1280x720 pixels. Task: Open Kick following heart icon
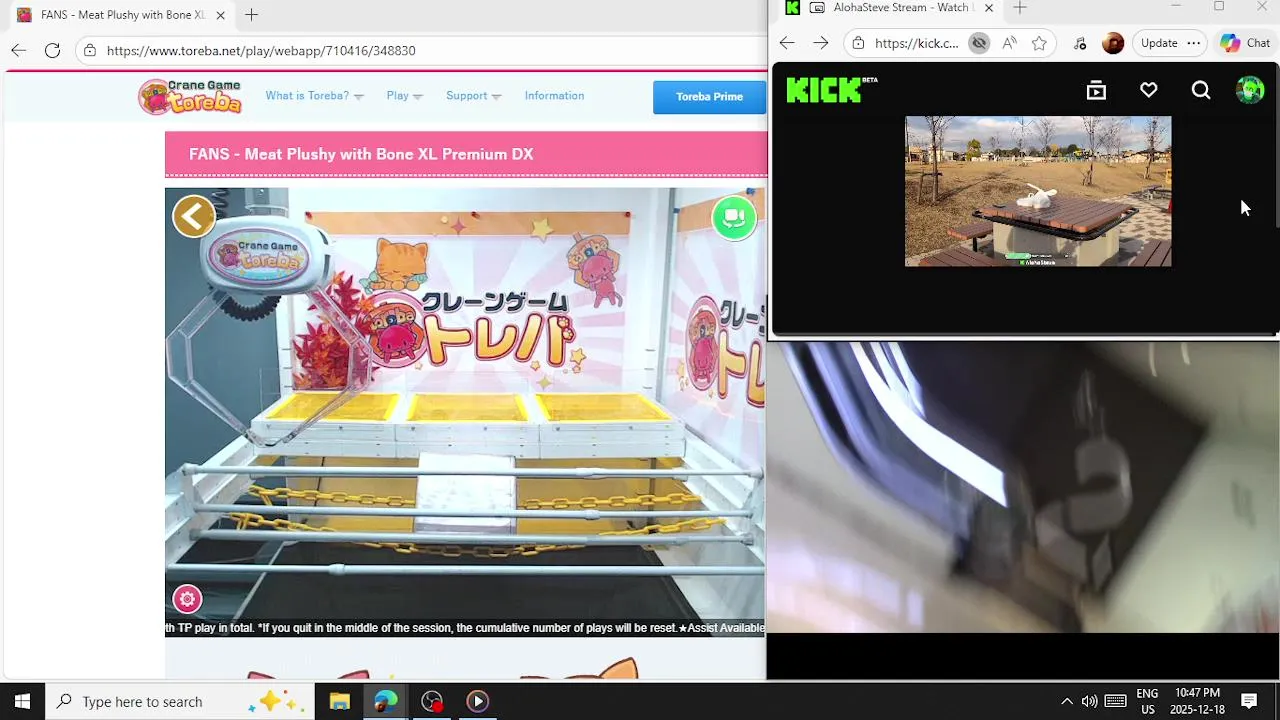[x=1149, y=91]
